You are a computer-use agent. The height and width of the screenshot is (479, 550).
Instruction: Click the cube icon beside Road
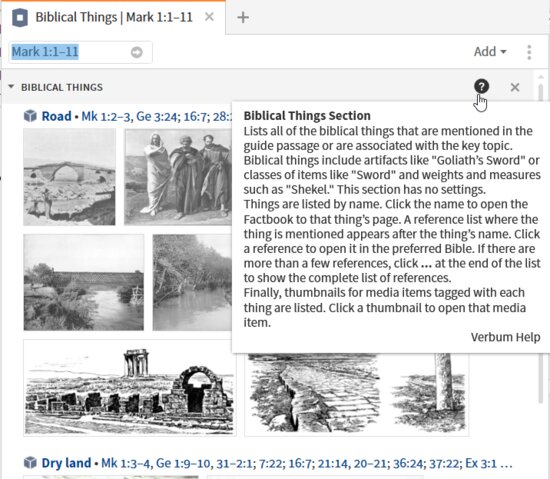(x=30, y=116)
